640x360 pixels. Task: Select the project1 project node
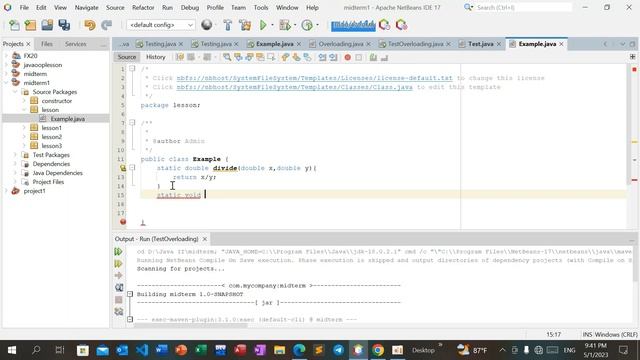point(34,191)
